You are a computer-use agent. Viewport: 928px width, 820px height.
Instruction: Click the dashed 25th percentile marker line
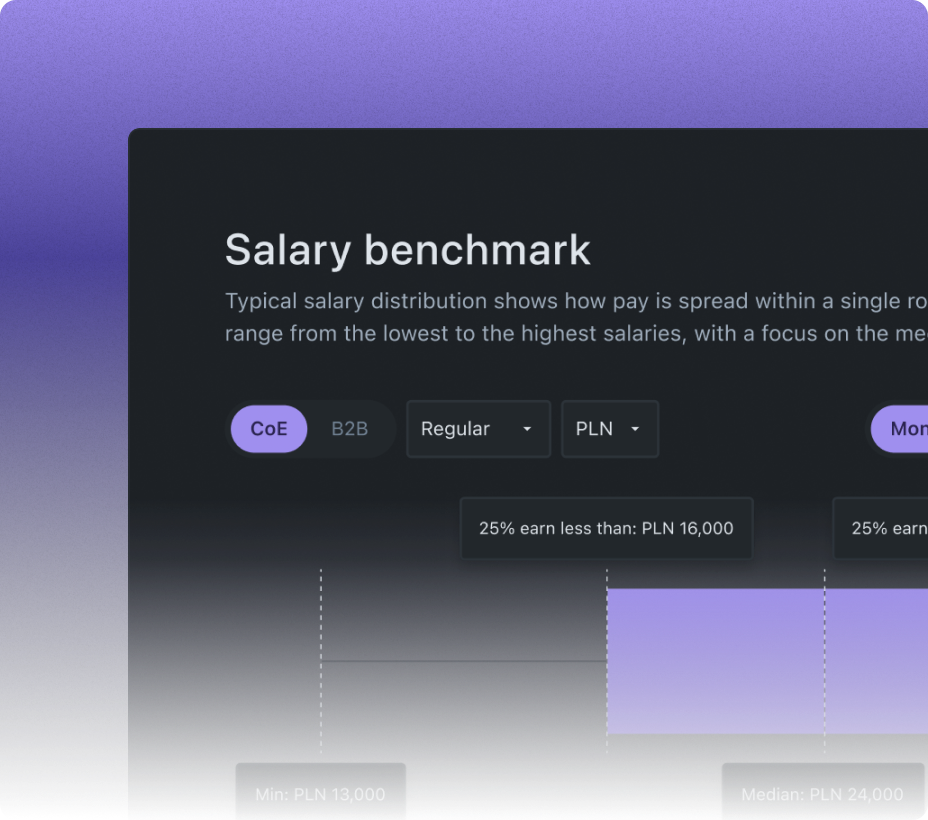(606, 660)
